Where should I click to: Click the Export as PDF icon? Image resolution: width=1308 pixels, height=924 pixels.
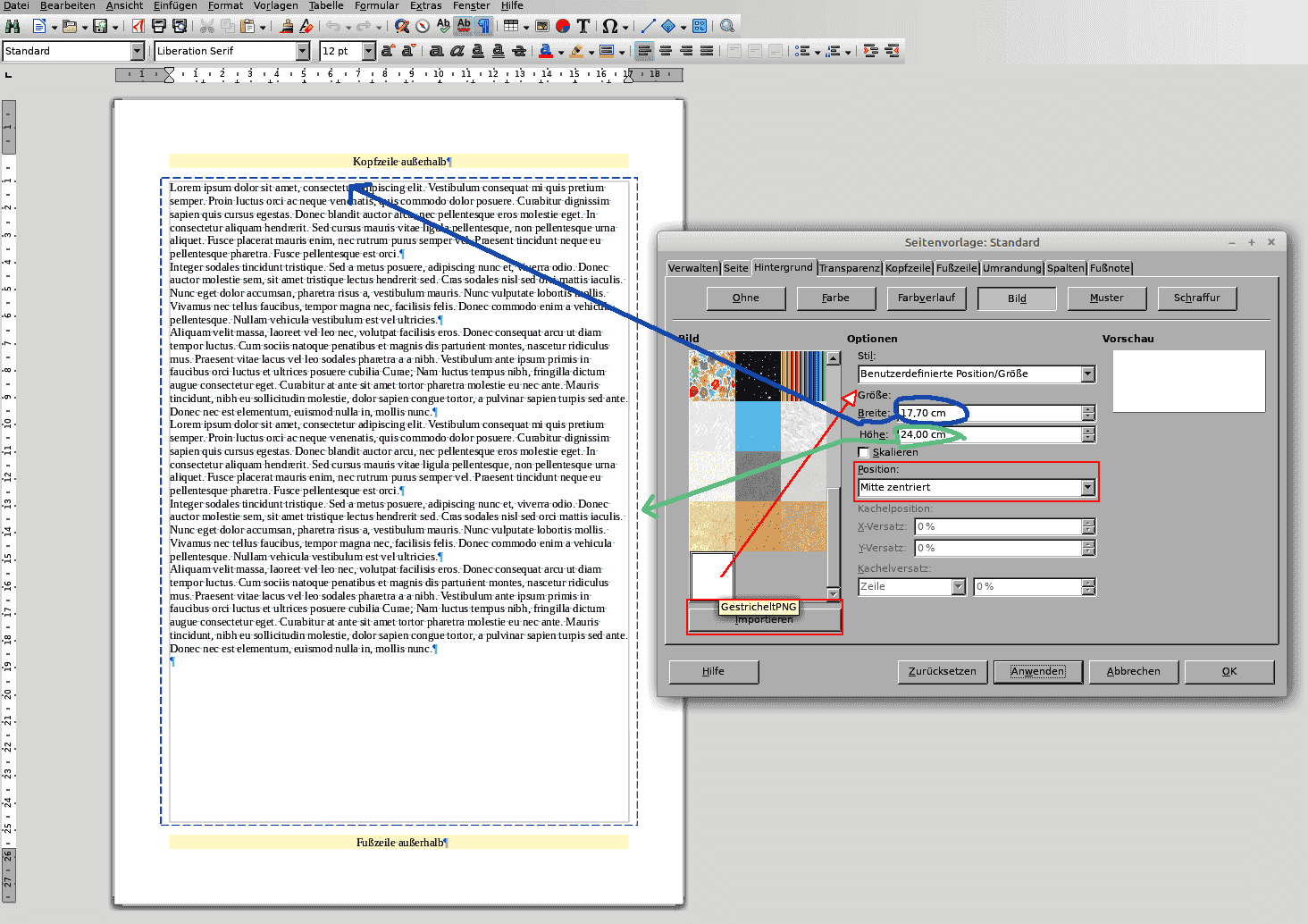click(138, 27)
